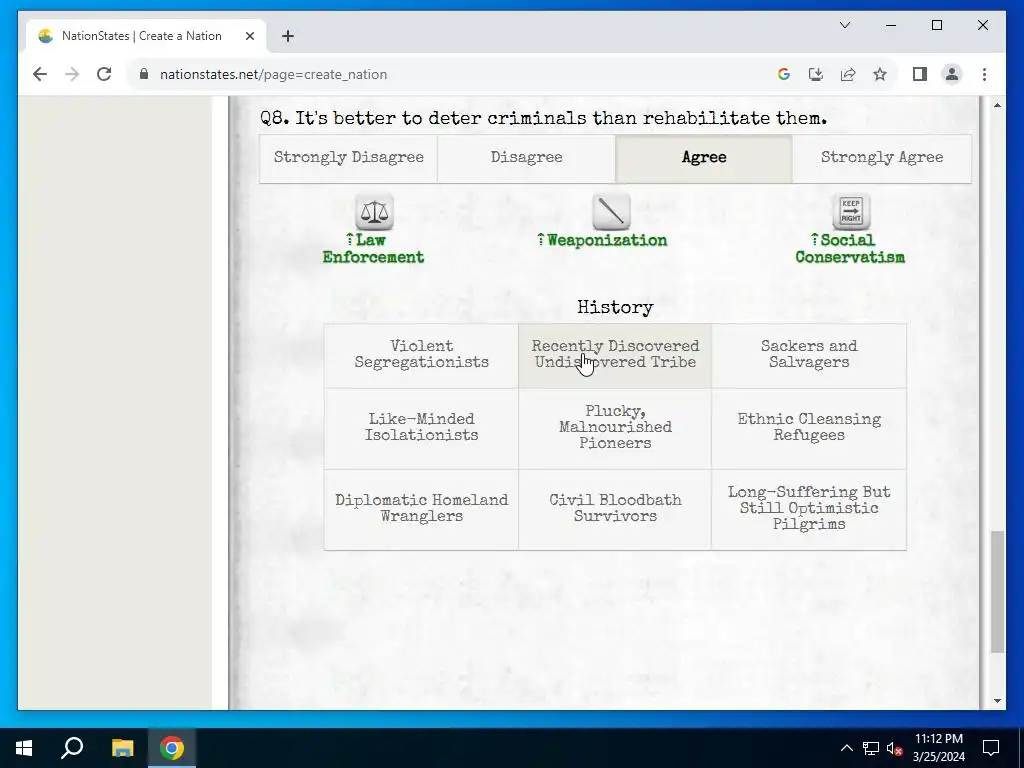Click the taskbar clock and date

[938, 748]
